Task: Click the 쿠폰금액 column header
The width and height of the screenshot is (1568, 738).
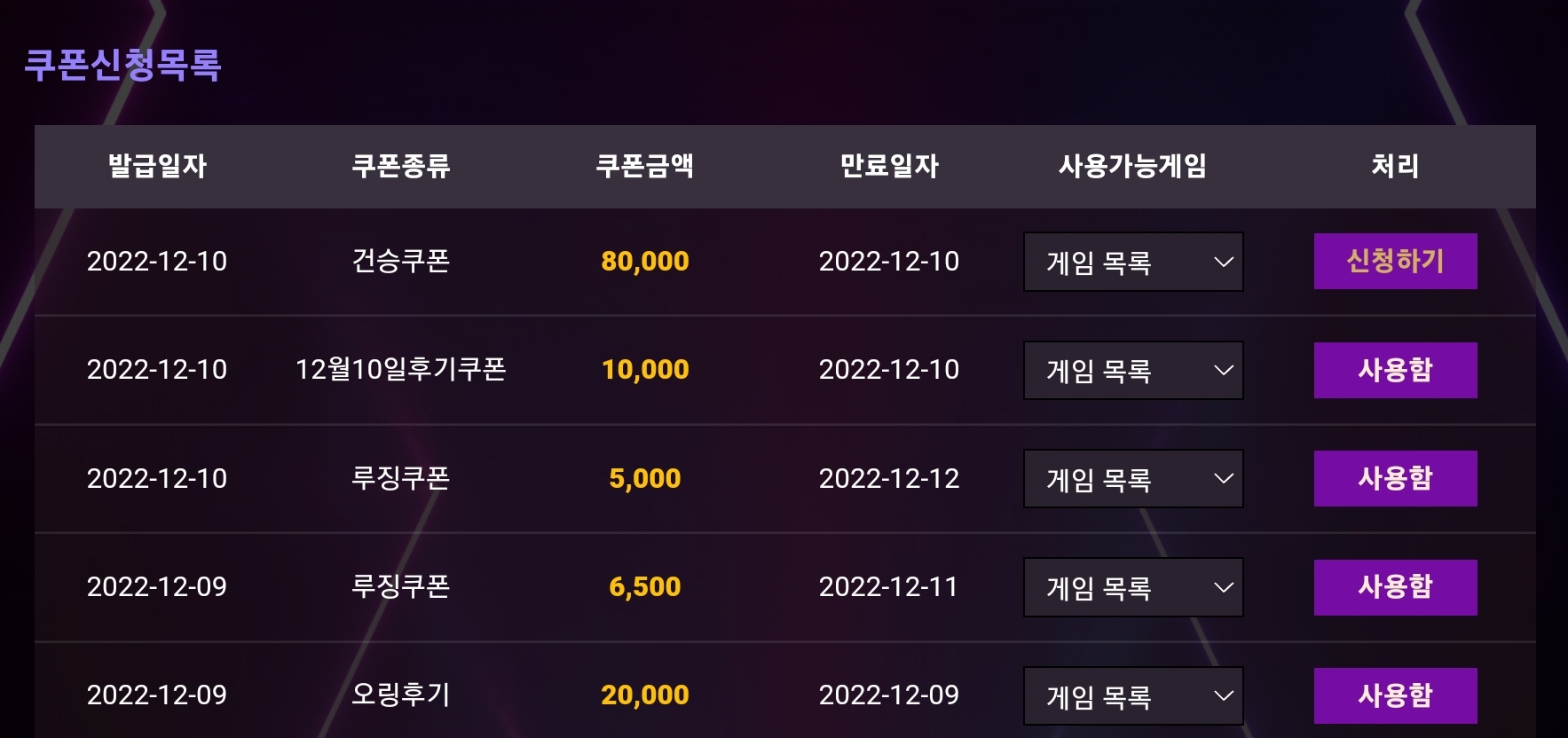Action: coord(645,166)
